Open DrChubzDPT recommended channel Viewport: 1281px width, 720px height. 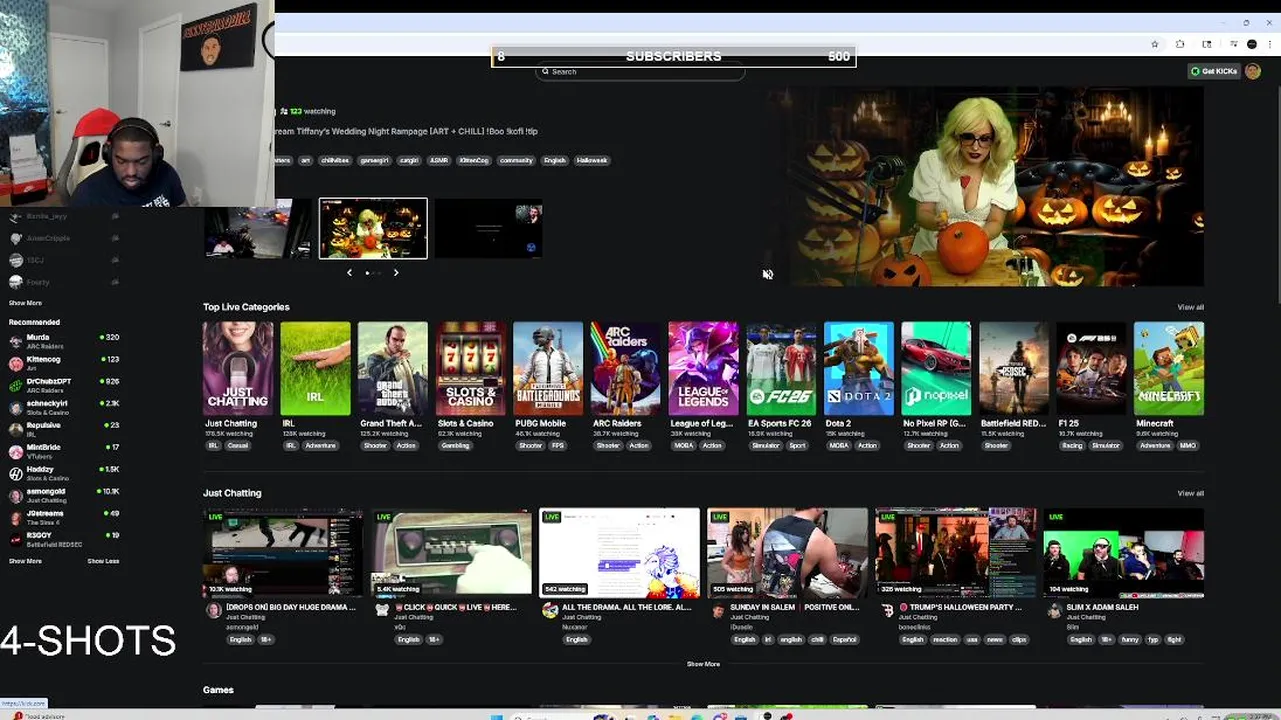click(64, 384)
